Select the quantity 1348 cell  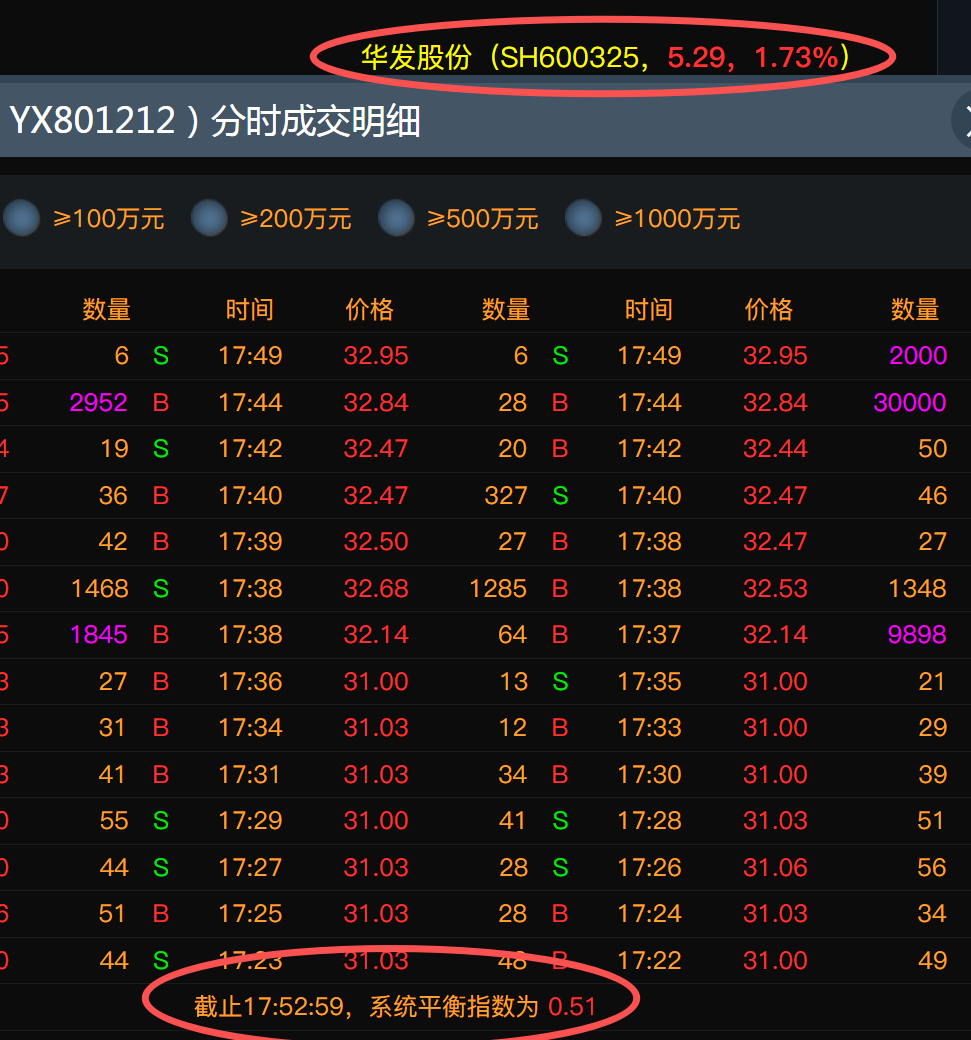coord(917,588)
